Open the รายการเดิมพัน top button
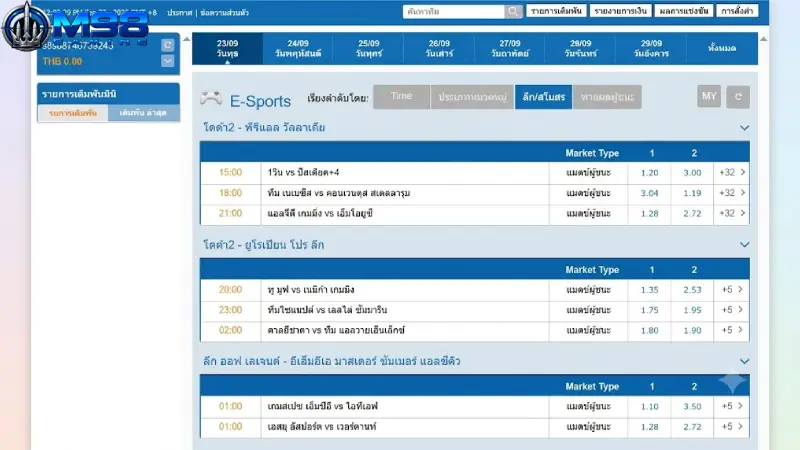 coord(556,11)
